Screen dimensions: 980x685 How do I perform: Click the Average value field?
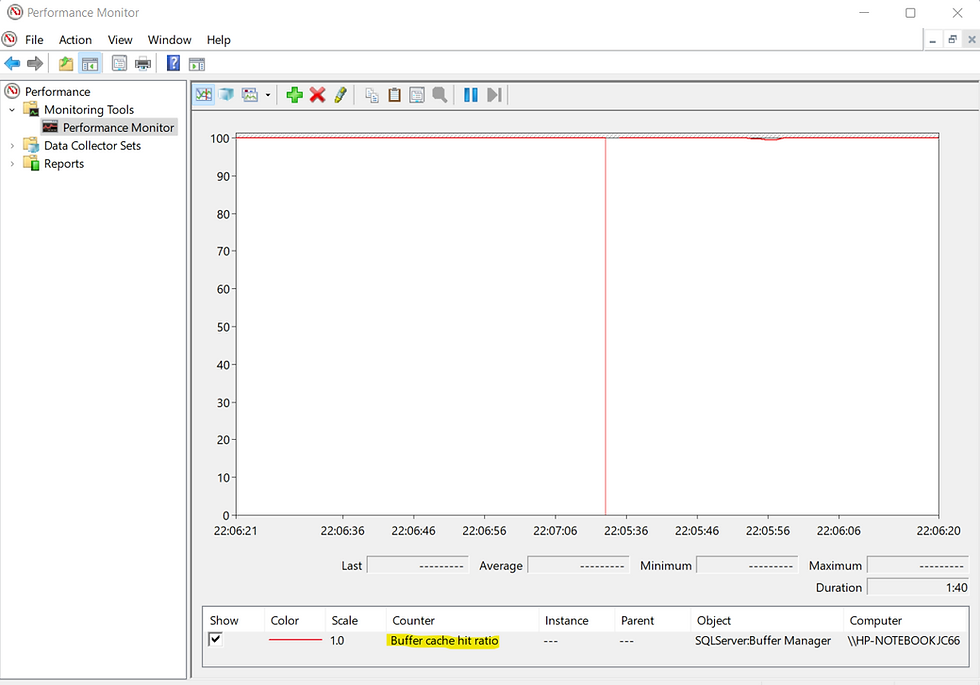tap(578, 565)
